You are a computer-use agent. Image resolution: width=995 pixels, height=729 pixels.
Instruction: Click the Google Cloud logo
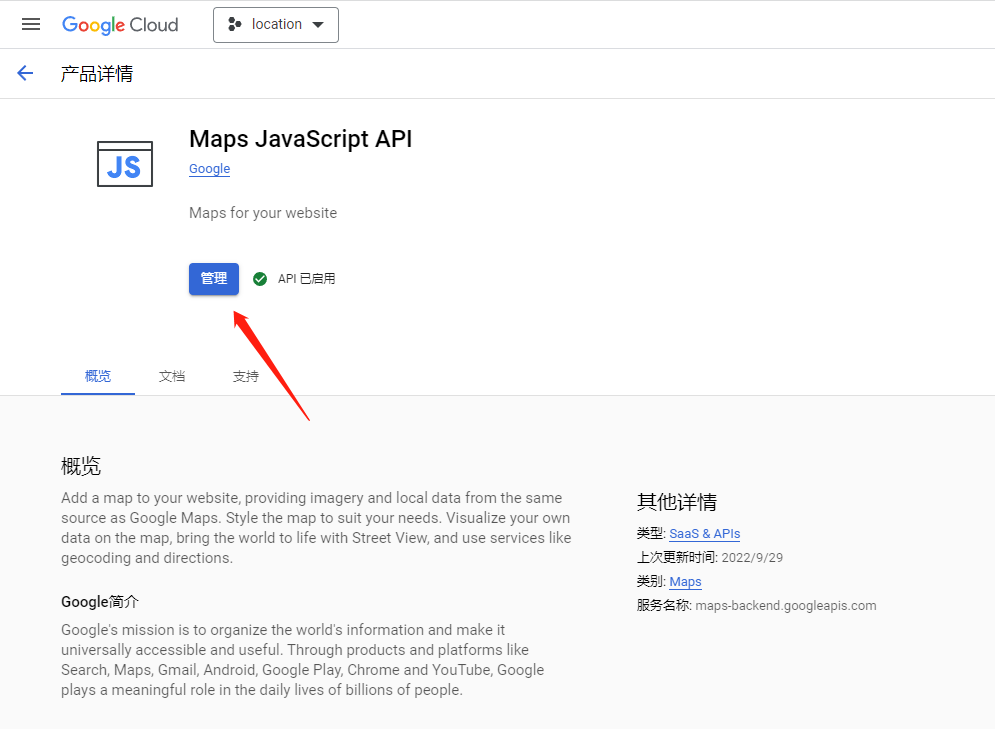[120, 25]
